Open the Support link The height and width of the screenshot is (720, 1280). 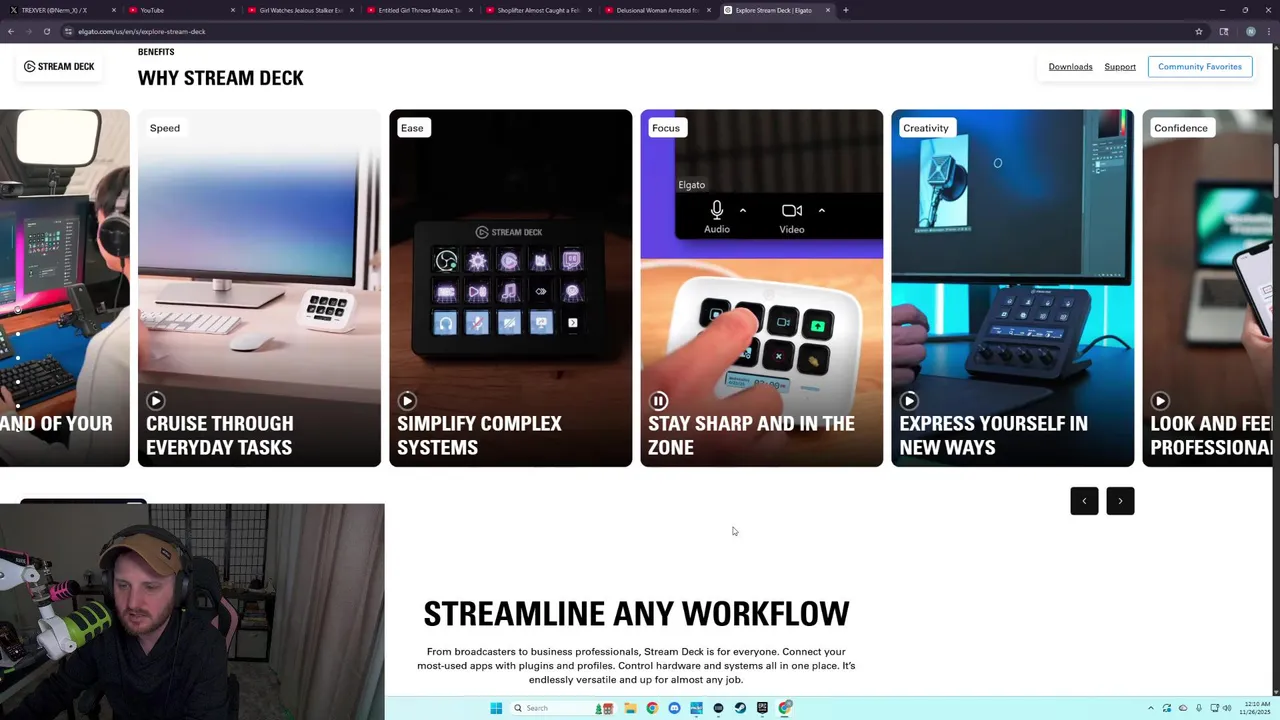1120,67
